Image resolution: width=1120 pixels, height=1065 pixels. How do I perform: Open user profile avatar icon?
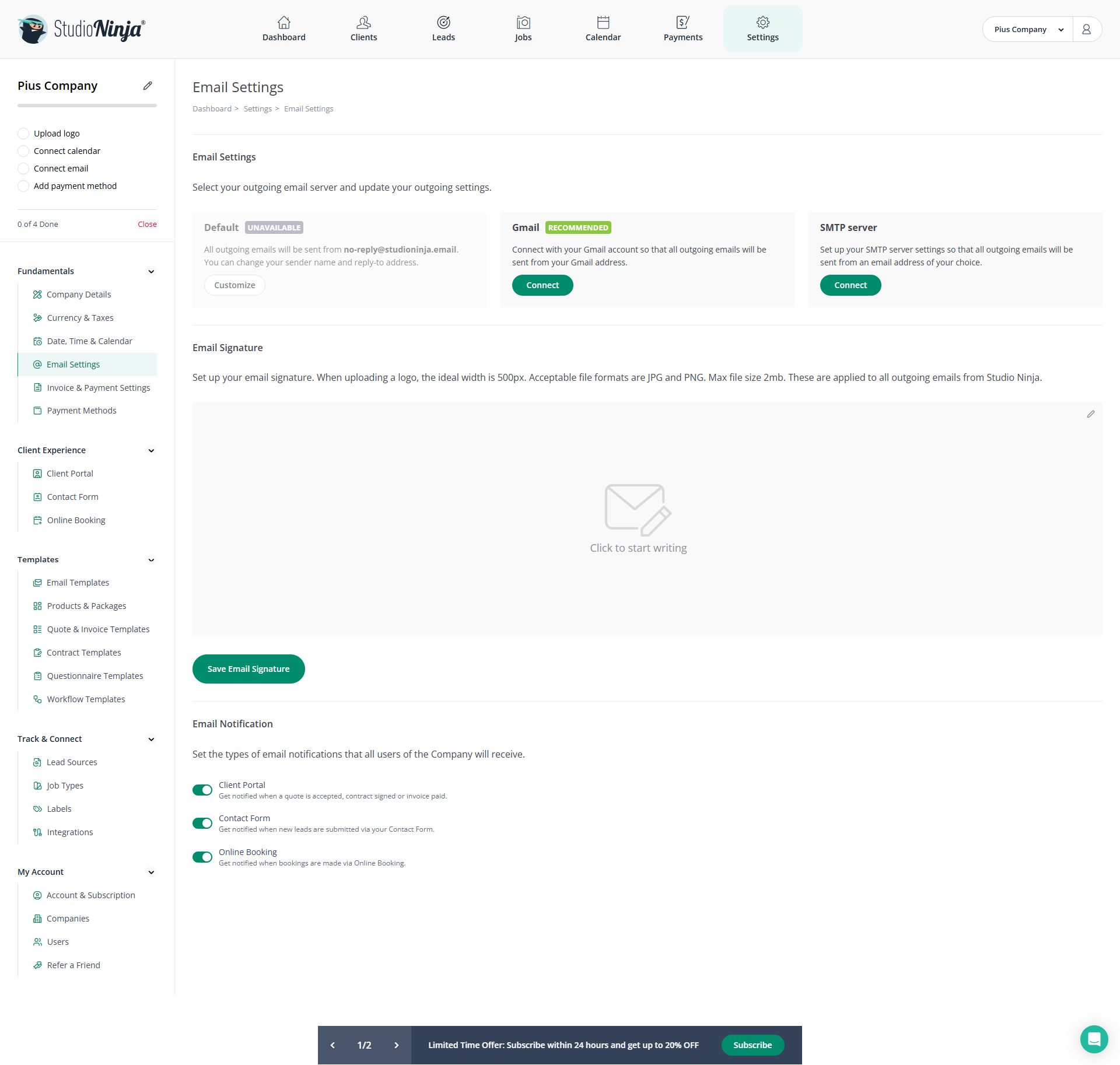1086,29
